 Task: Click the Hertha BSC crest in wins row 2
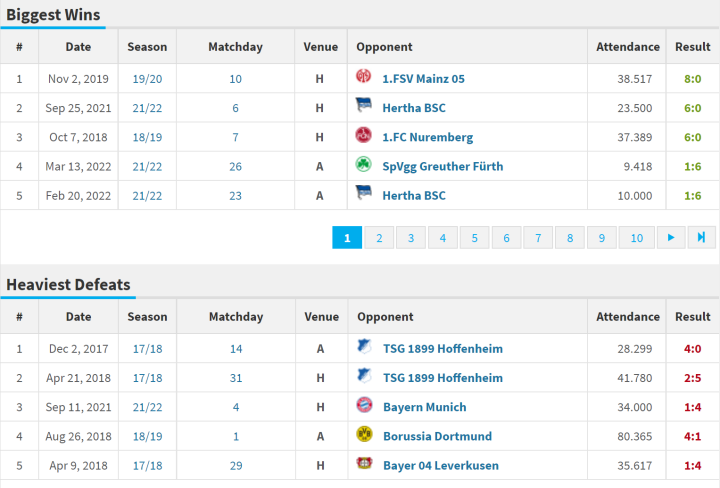364,107
